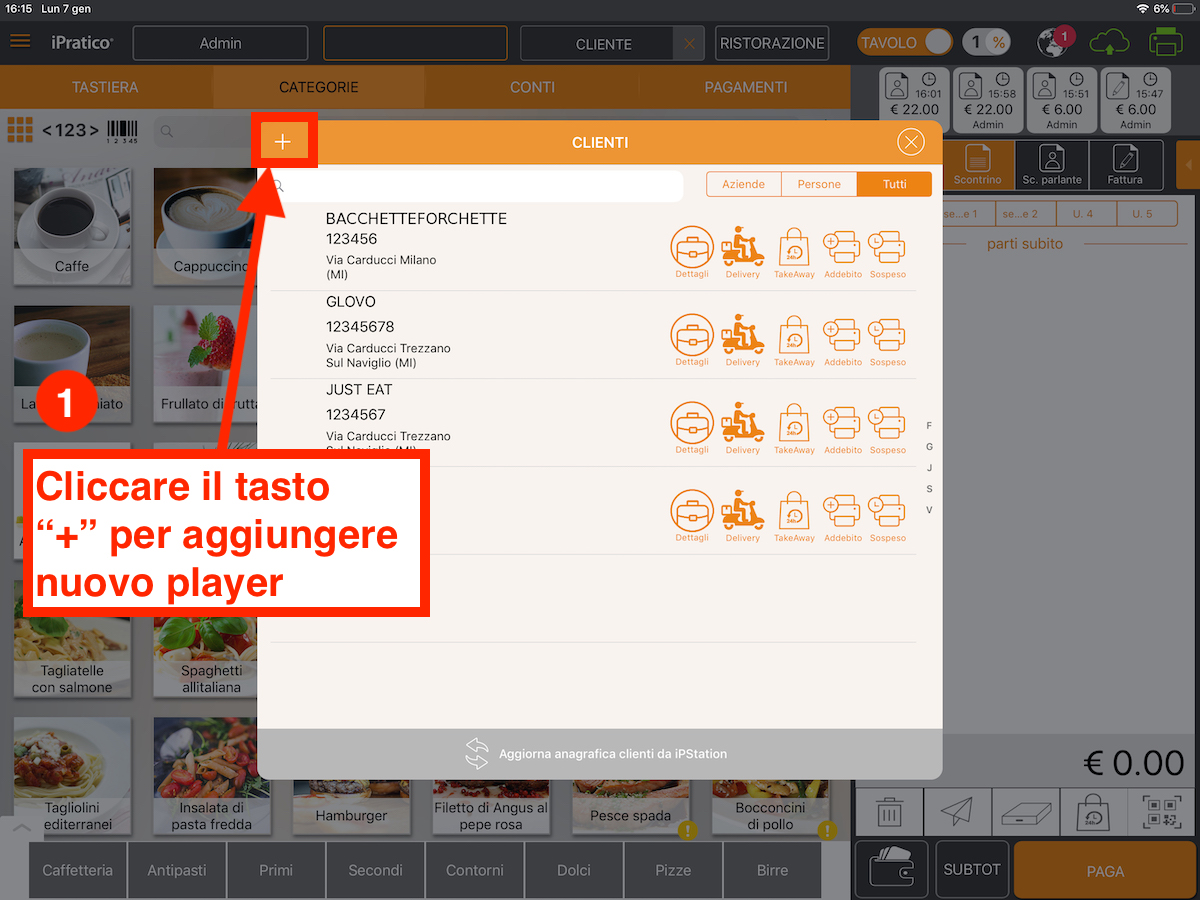The height and width of the screenshot is (900, 1200).
Task: Delete order with trash icon
Action: 889,812
